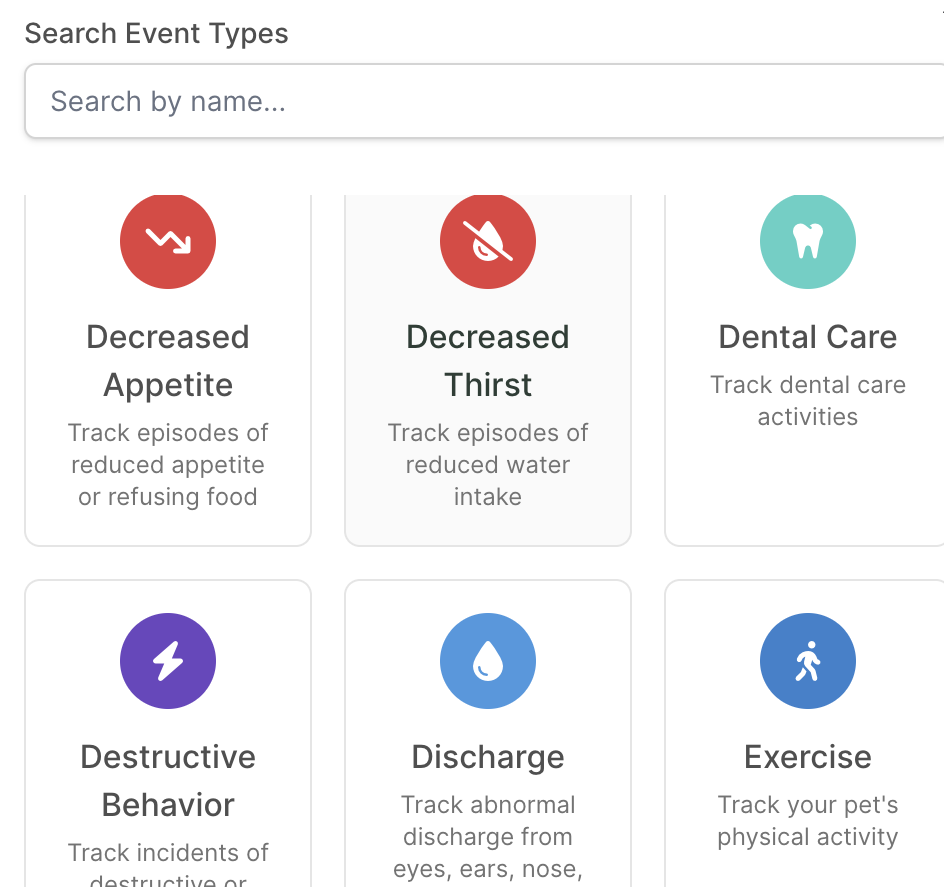Click the walking person Exercise icon
This screenshot has height=887, width=944.
[808, 661]
